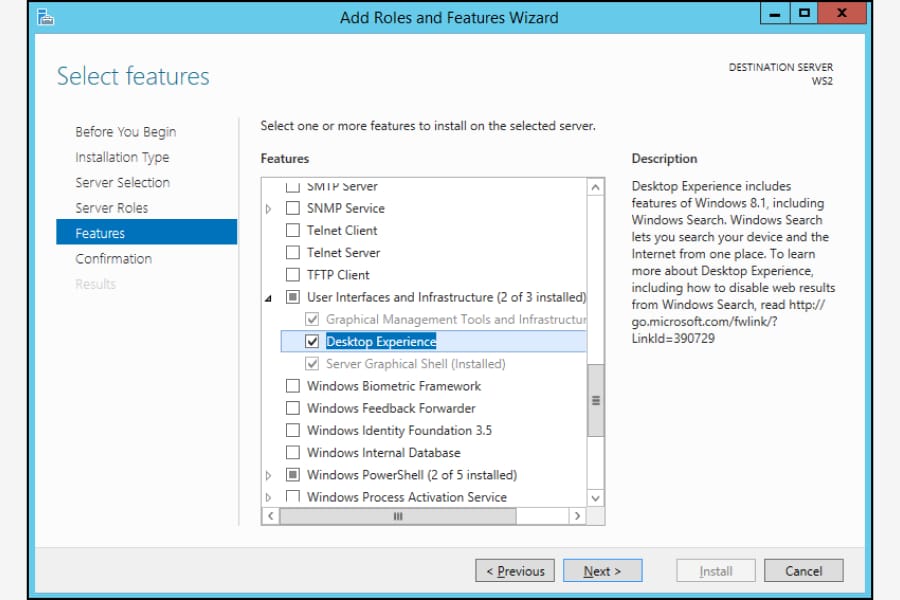Image resolution: width=900 pixels, height=600 pixels.
Task: Enable Windows Feedback Forwarder checkbox
Action: click(x=293, y=408)
